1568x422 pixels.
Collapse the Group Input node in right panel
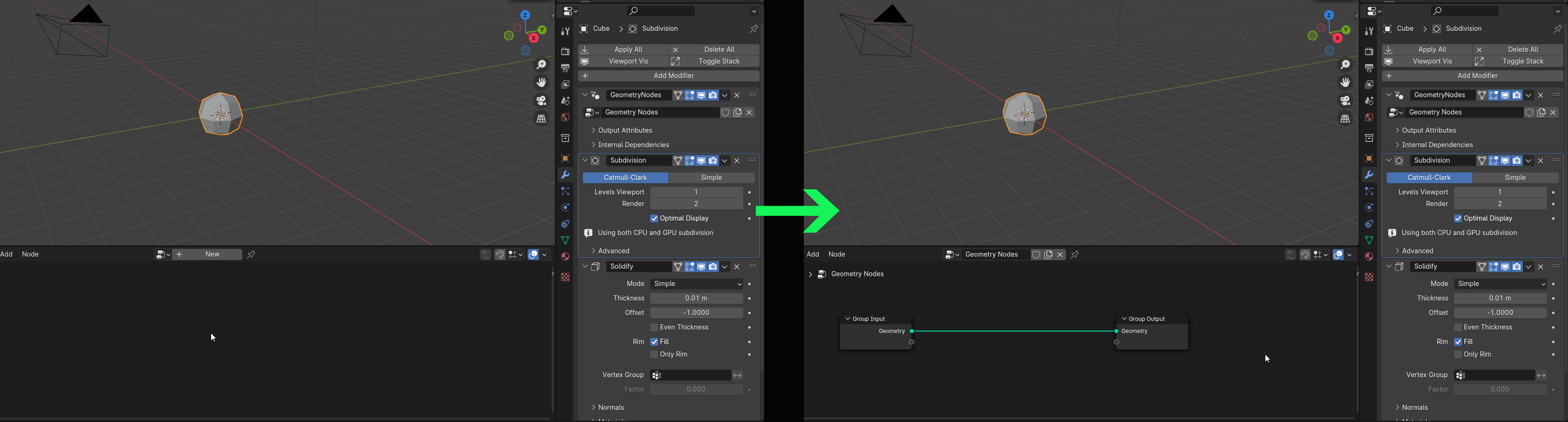847,319
